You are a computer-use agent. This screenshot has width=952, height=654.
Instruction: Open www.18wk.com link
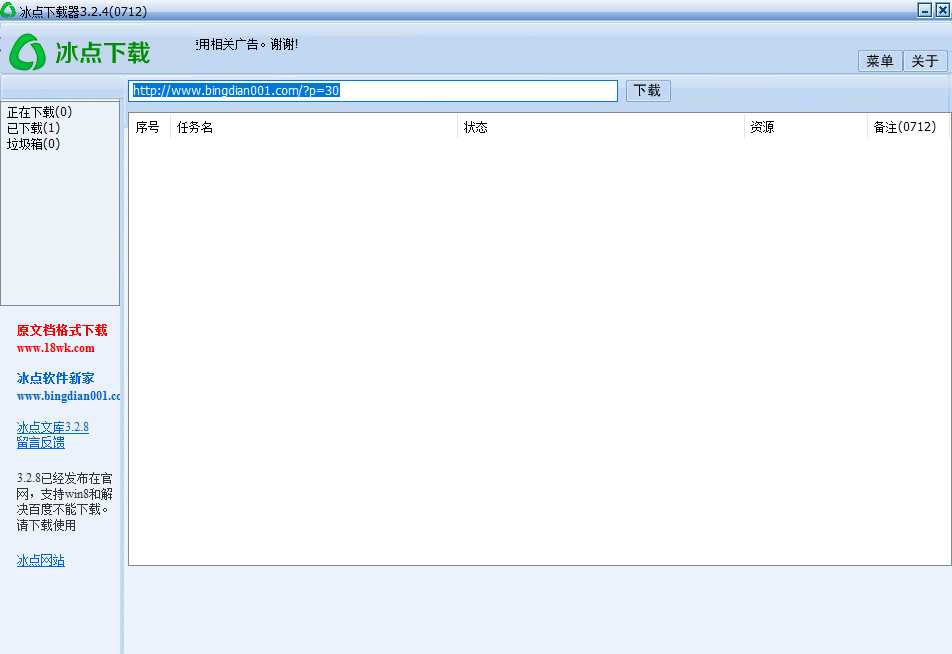tap(56, 348)
